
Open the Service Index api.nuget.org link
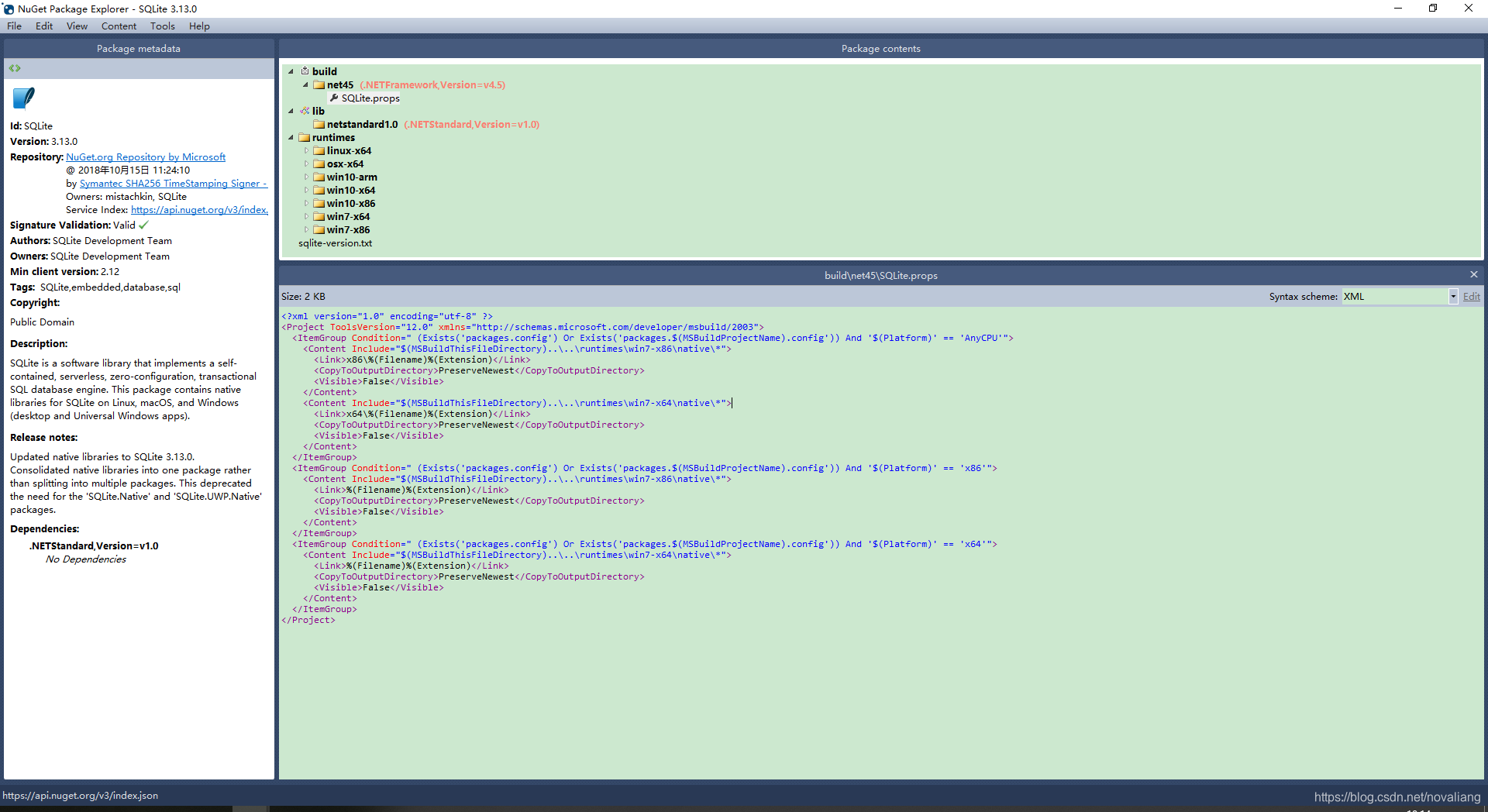199,209
